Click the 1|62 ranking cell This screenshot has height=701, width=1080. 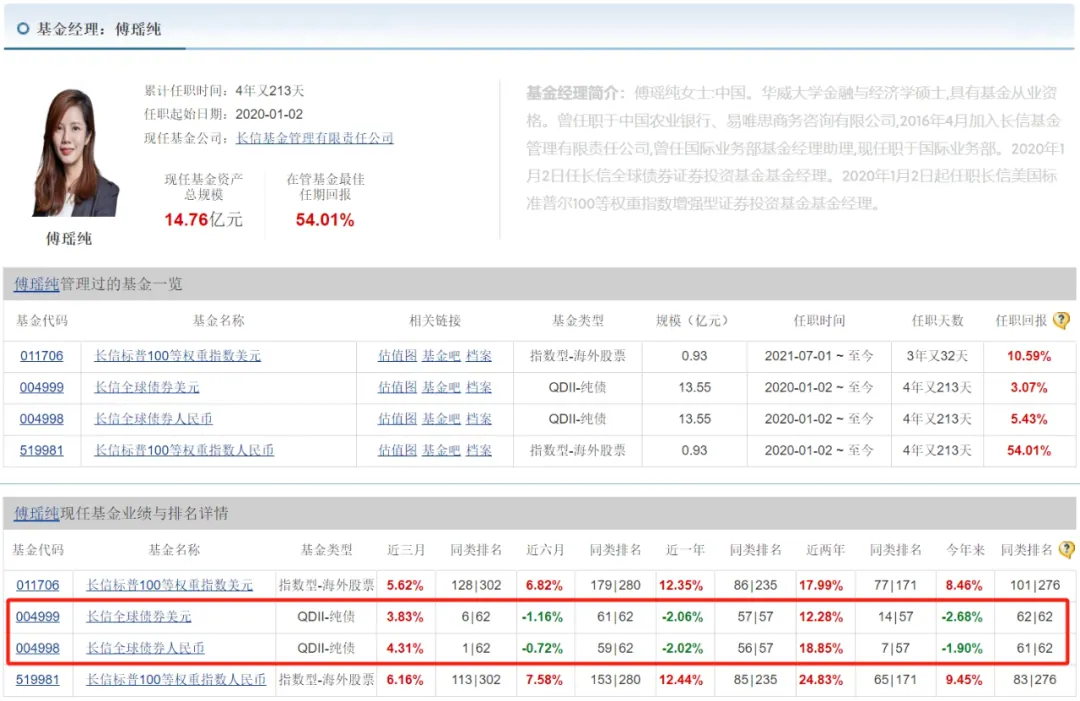[476, 649]
